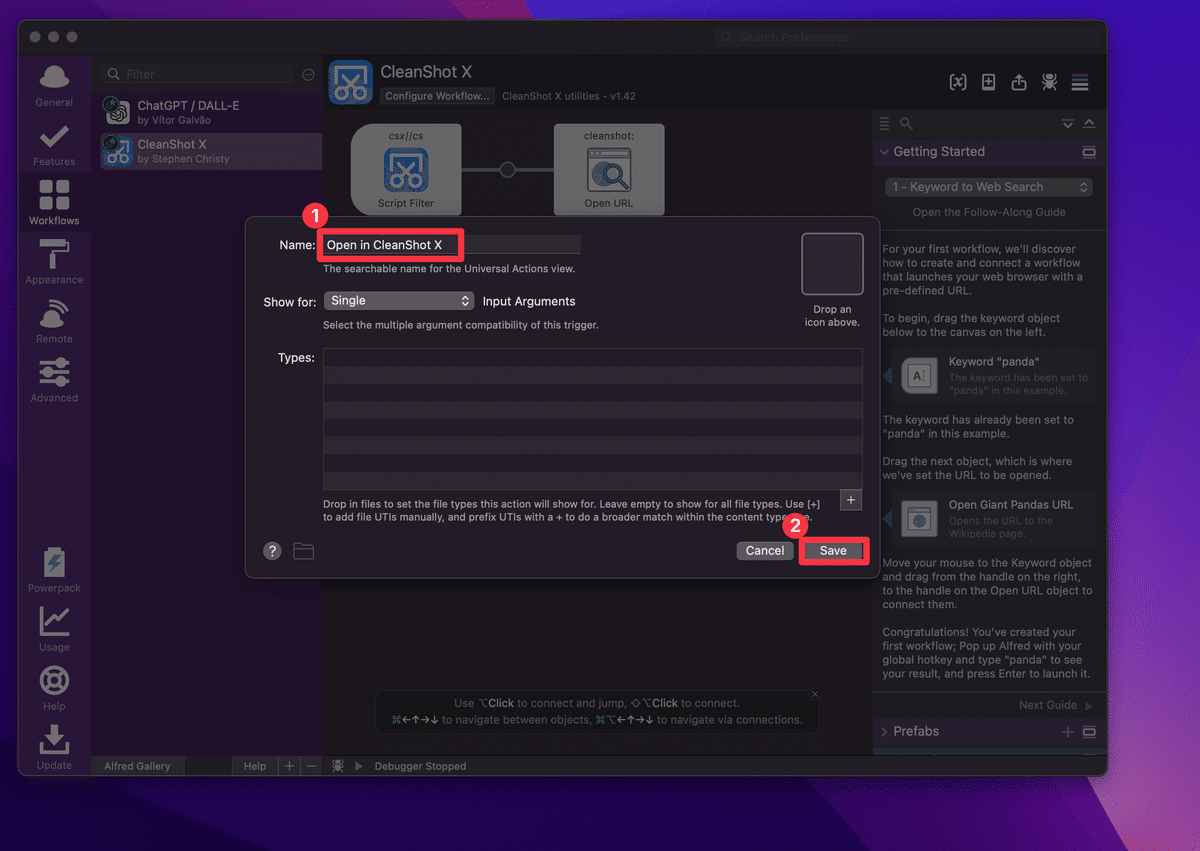Image resolution: width=1200 pixels, height=851 pixels.
Task: Click the Prefabs solo-section icon
Action: tap(1089, 732)
